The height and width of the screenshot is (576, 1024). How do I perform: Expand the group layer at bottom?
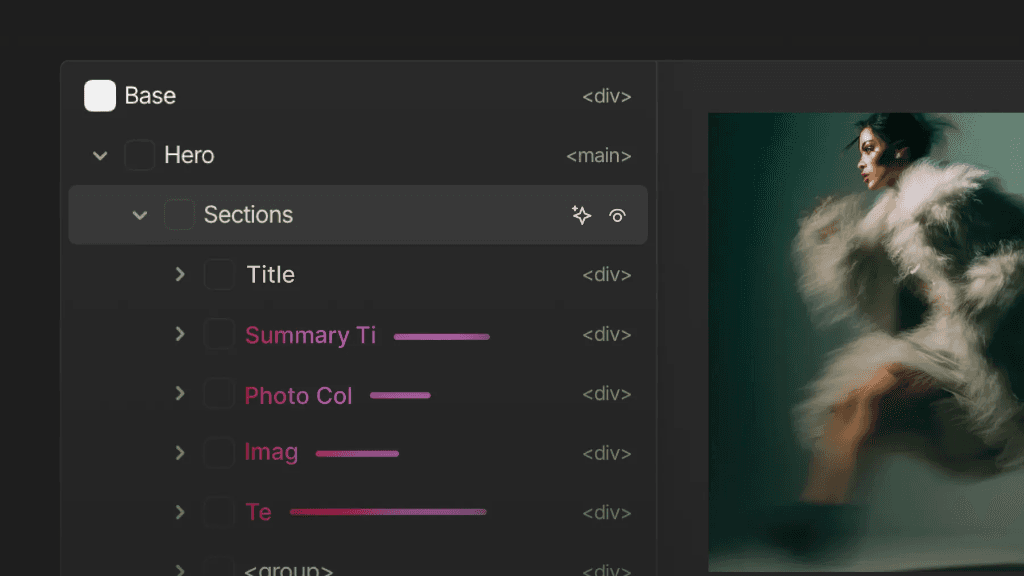point(180,568)
